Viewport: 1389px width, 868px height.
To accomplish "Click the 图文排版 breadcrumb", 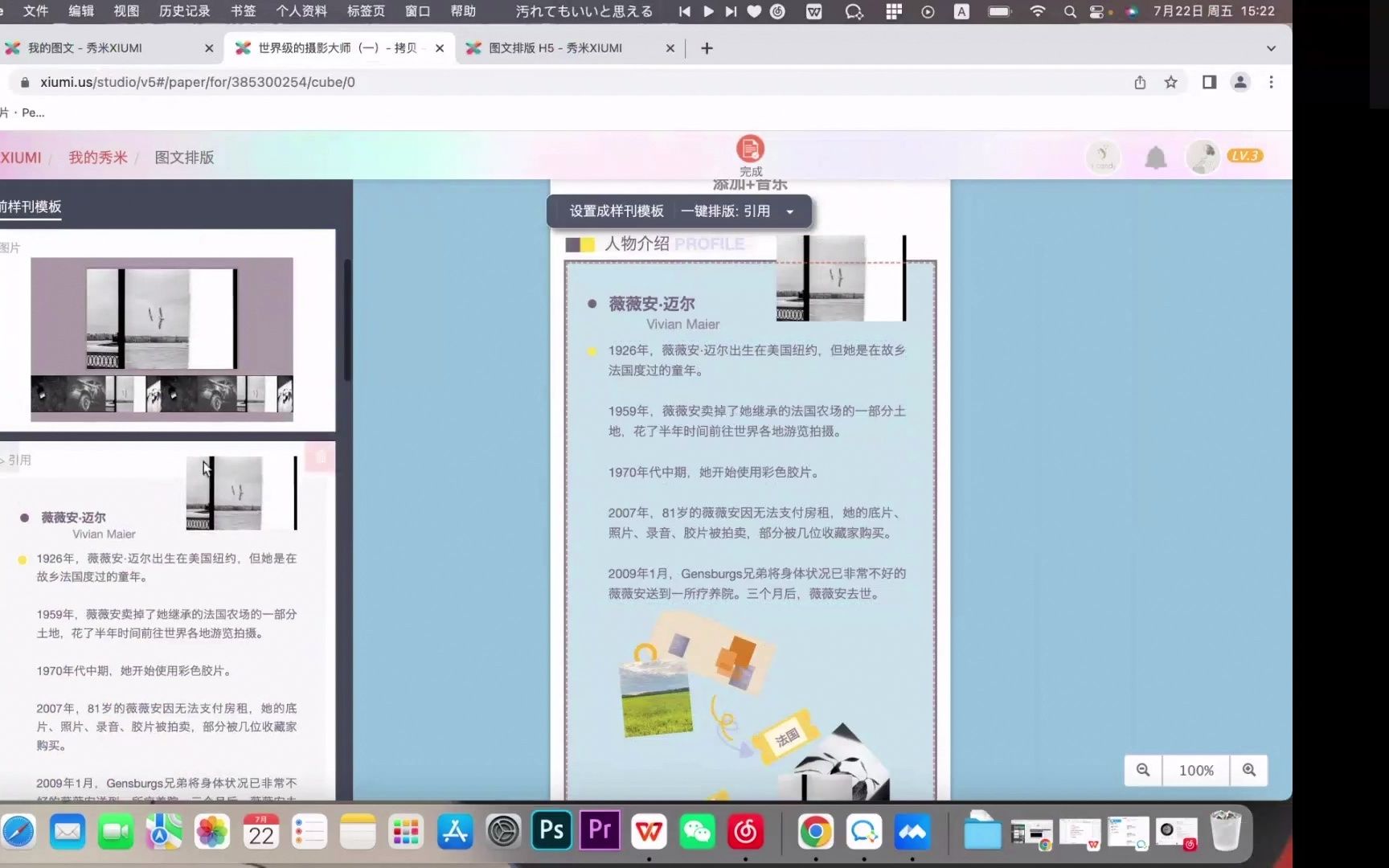I will pos(184,158).
